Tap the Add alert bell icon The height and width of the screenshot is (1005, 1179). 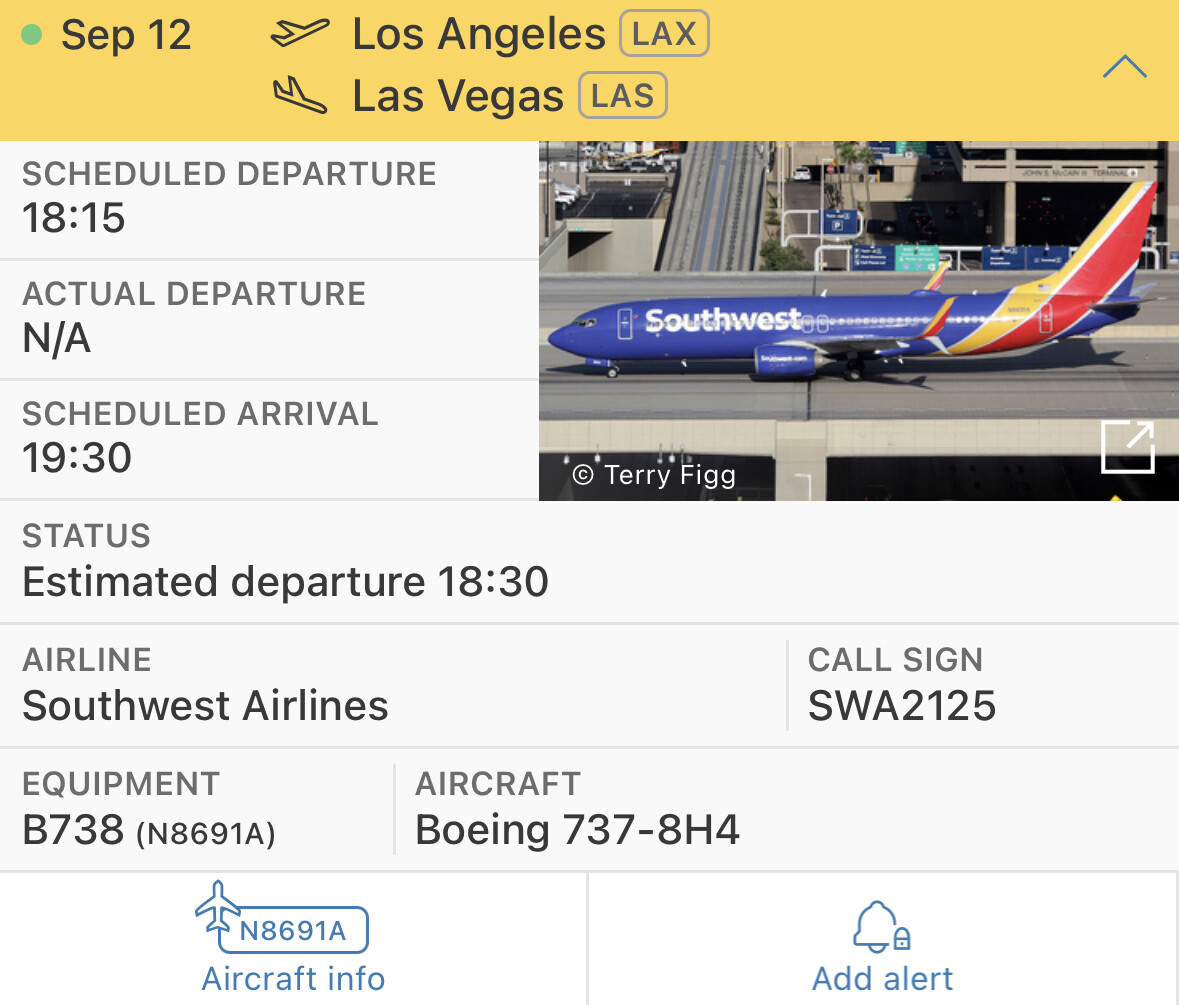pyautogui.click(x=881, y=927)
